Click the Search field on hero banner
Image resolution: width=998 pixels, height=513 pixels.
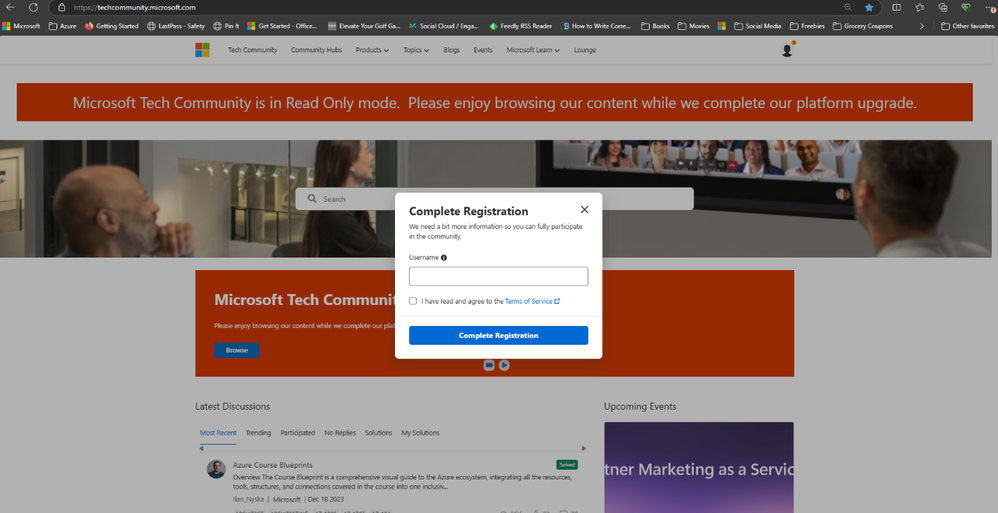click(x=495, y=199)
